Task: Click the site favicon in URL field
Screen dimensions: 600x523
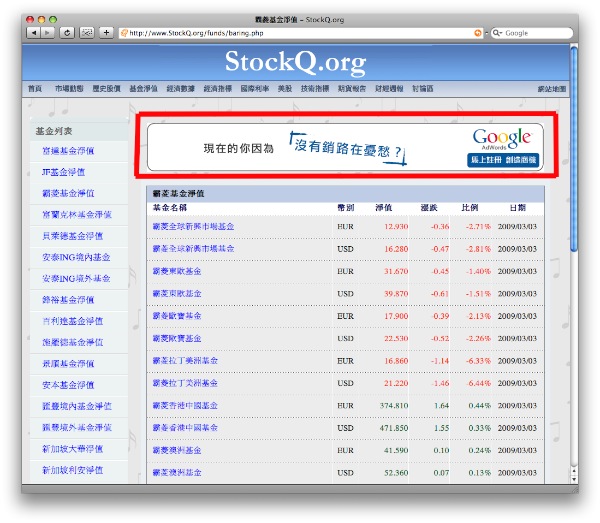Action: [x=124, y=33]
